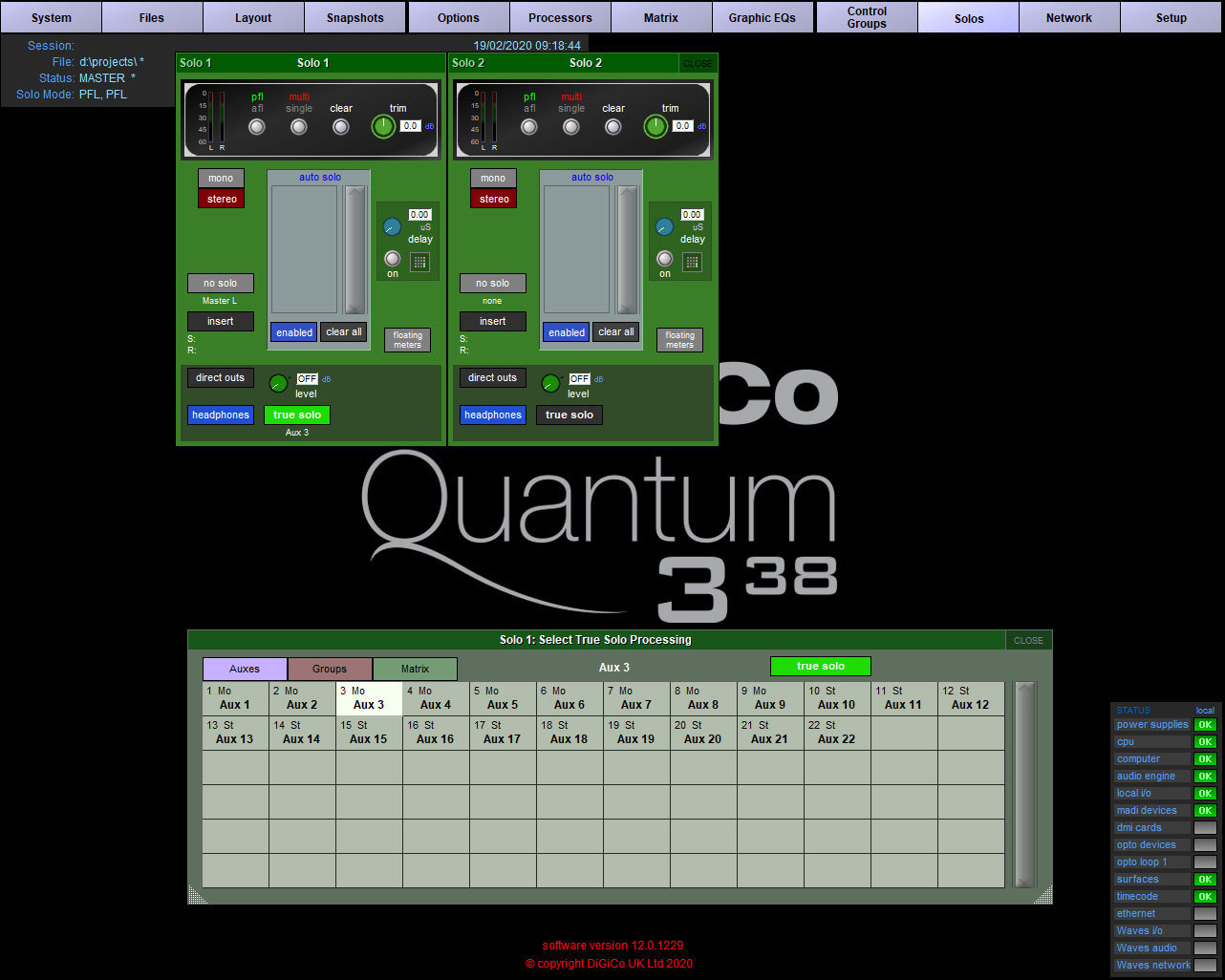Open the Matrix menu in the top bar
This screenshot has width=1225, height=980.
point(661,17)
